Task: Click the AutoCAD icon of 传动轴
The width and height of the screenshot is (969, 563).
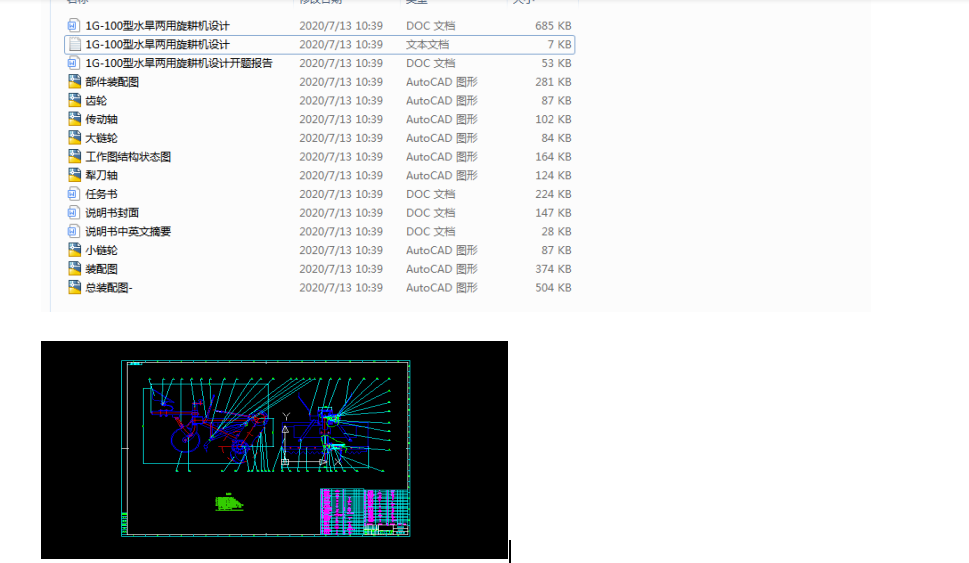Action: 74,119
